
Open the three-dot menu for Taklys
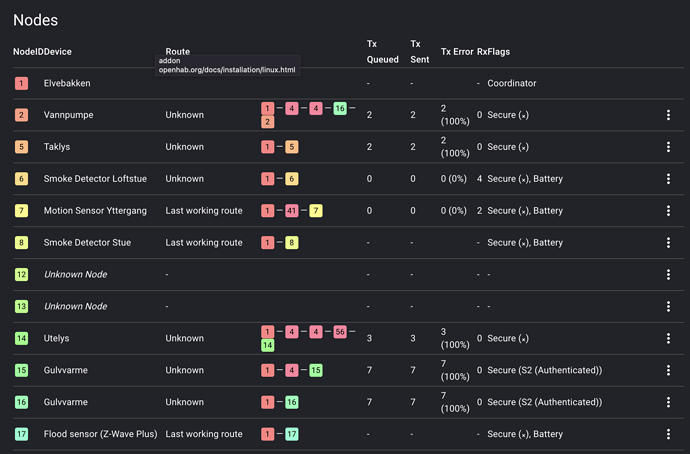pyautogui.click(x=668, y=147)
